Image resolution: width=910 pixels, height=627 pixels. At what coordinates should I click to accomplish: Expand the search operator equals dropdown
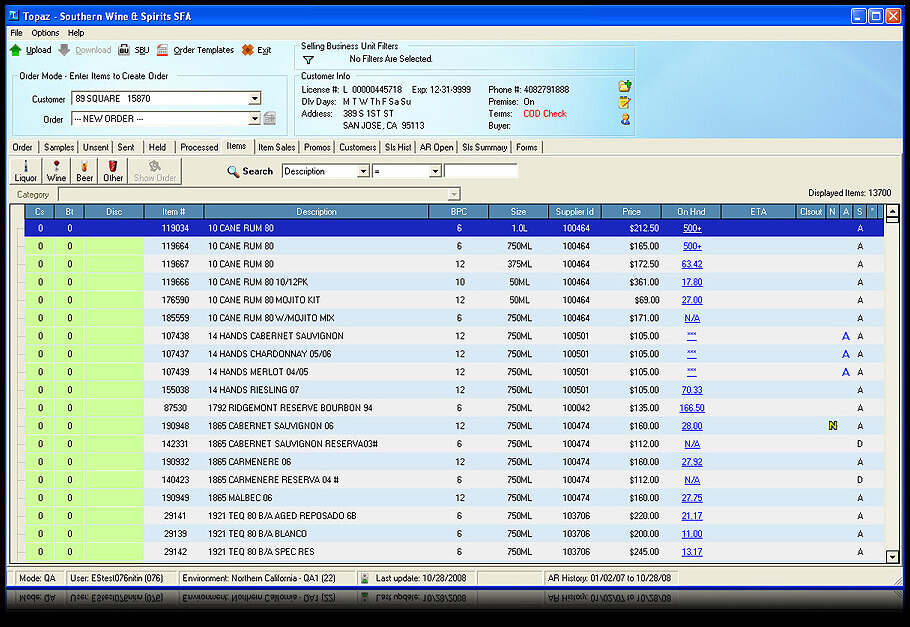click(x=435, y=171)
